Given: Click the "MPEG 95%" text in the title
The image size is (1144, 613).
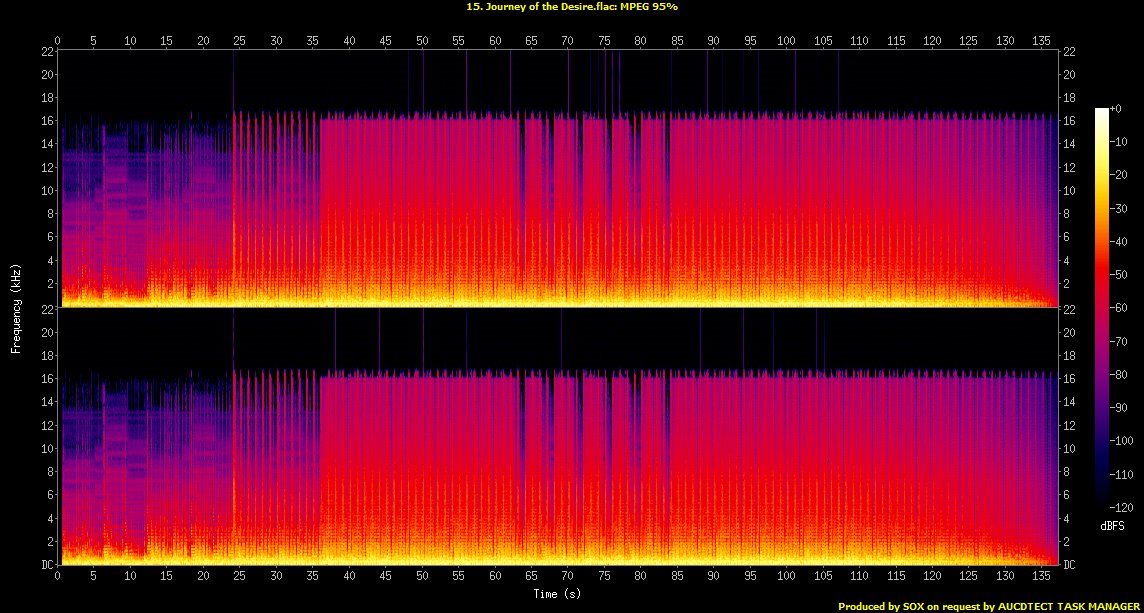Looking at the screenshot, I should [656, 6].
